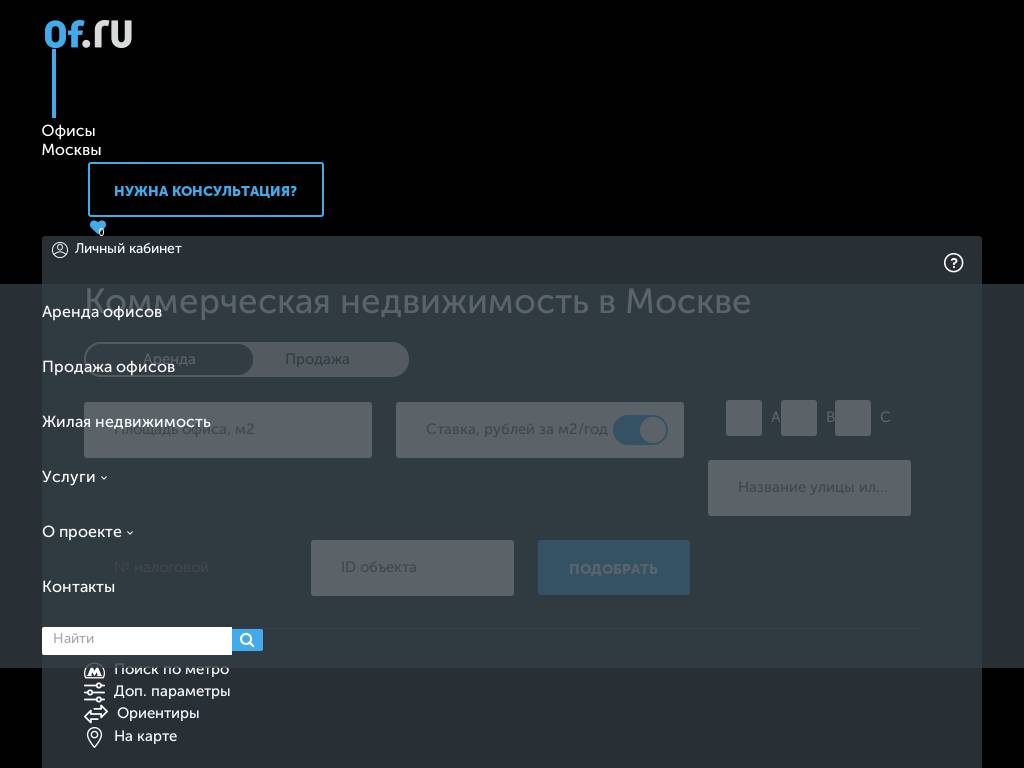Open Жилая недвижимость menu item
The width and height of the screenshot is (1024, 768).
pyautogui.click(x=126, y=422)
